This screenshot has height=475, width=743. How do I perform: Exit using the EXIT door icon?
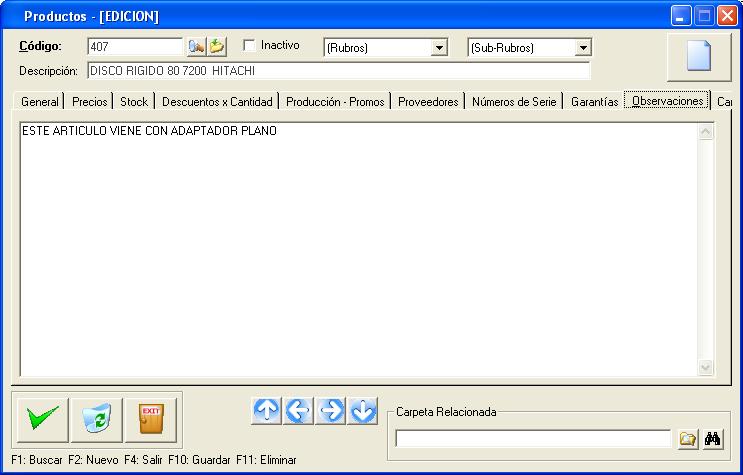151,420
